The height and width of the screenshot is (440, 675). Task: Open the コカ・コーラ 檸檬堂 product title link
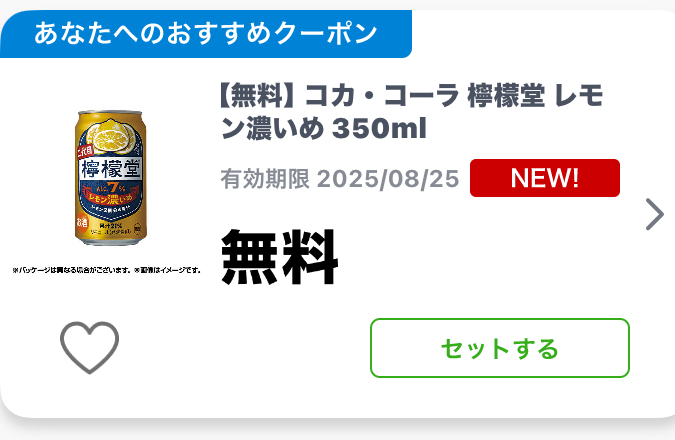(x=411, y=112)
